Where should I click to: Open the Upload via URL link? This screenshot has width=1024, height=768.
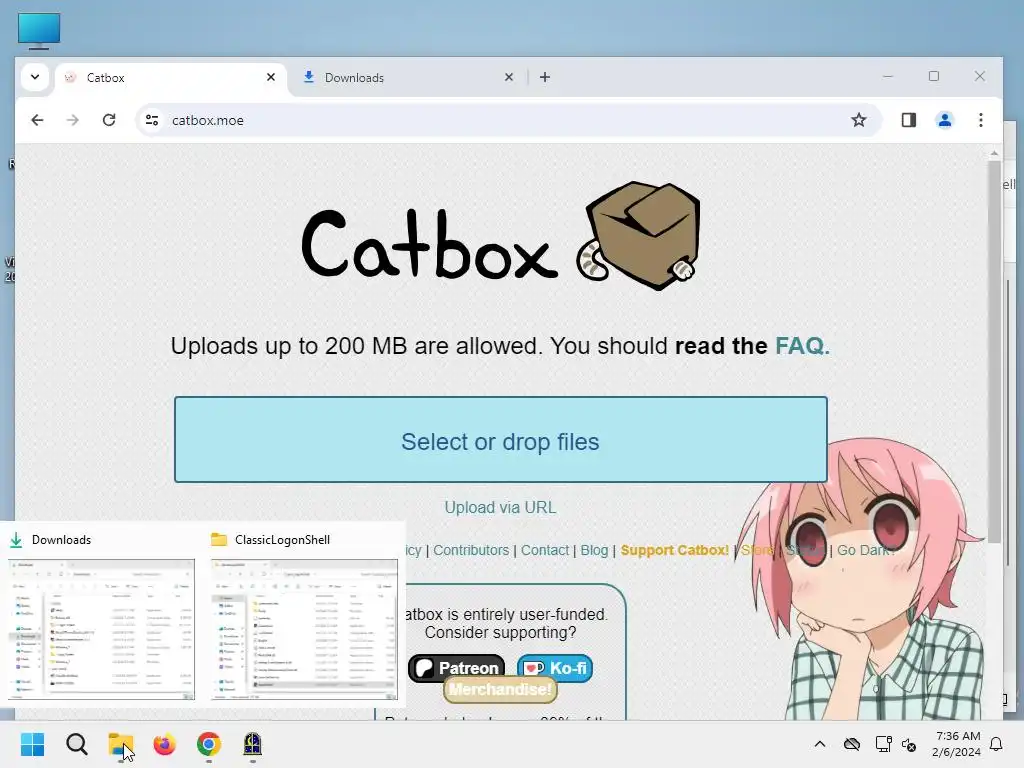(500, 507)
